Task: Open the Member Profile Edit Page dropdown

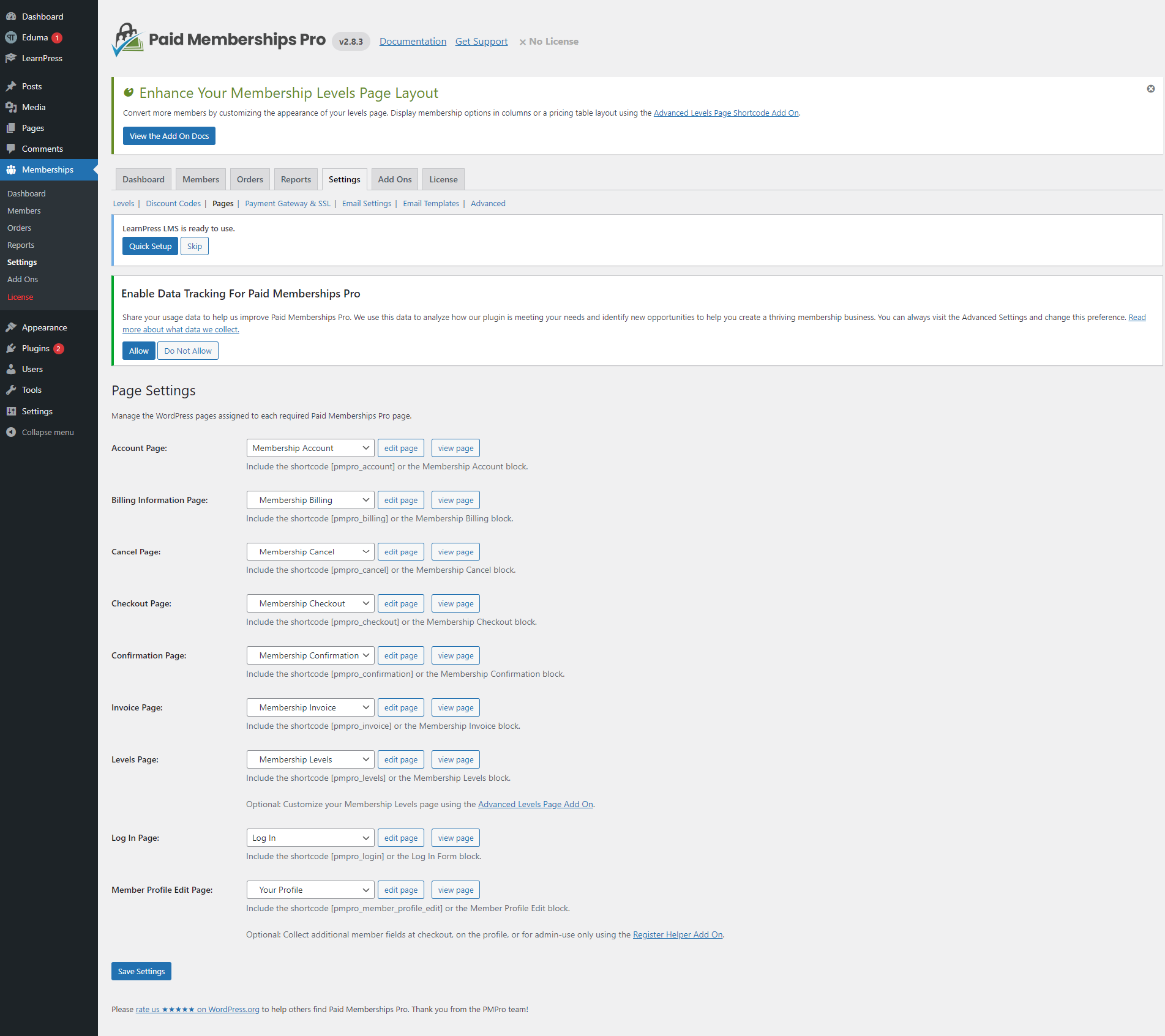Action: (x=310, y=890)
